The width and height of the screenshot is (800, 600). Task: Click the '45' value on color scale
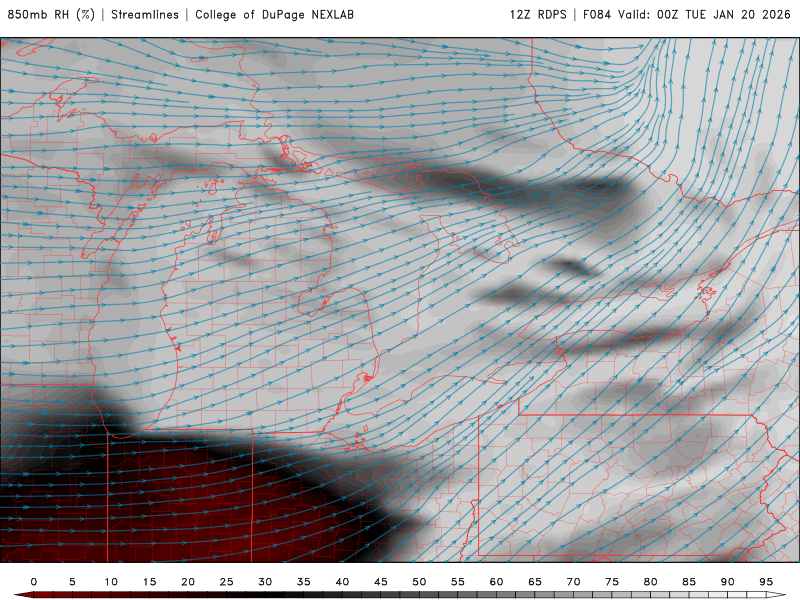381,582
